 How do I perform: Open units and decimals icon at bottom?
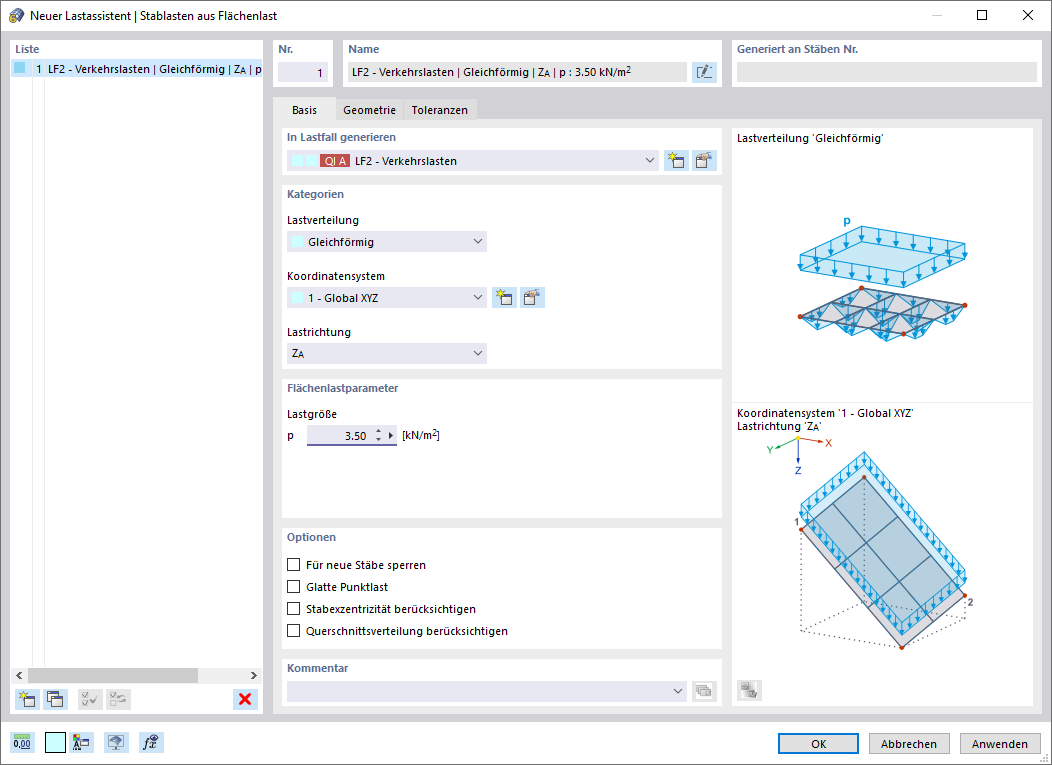22,742
